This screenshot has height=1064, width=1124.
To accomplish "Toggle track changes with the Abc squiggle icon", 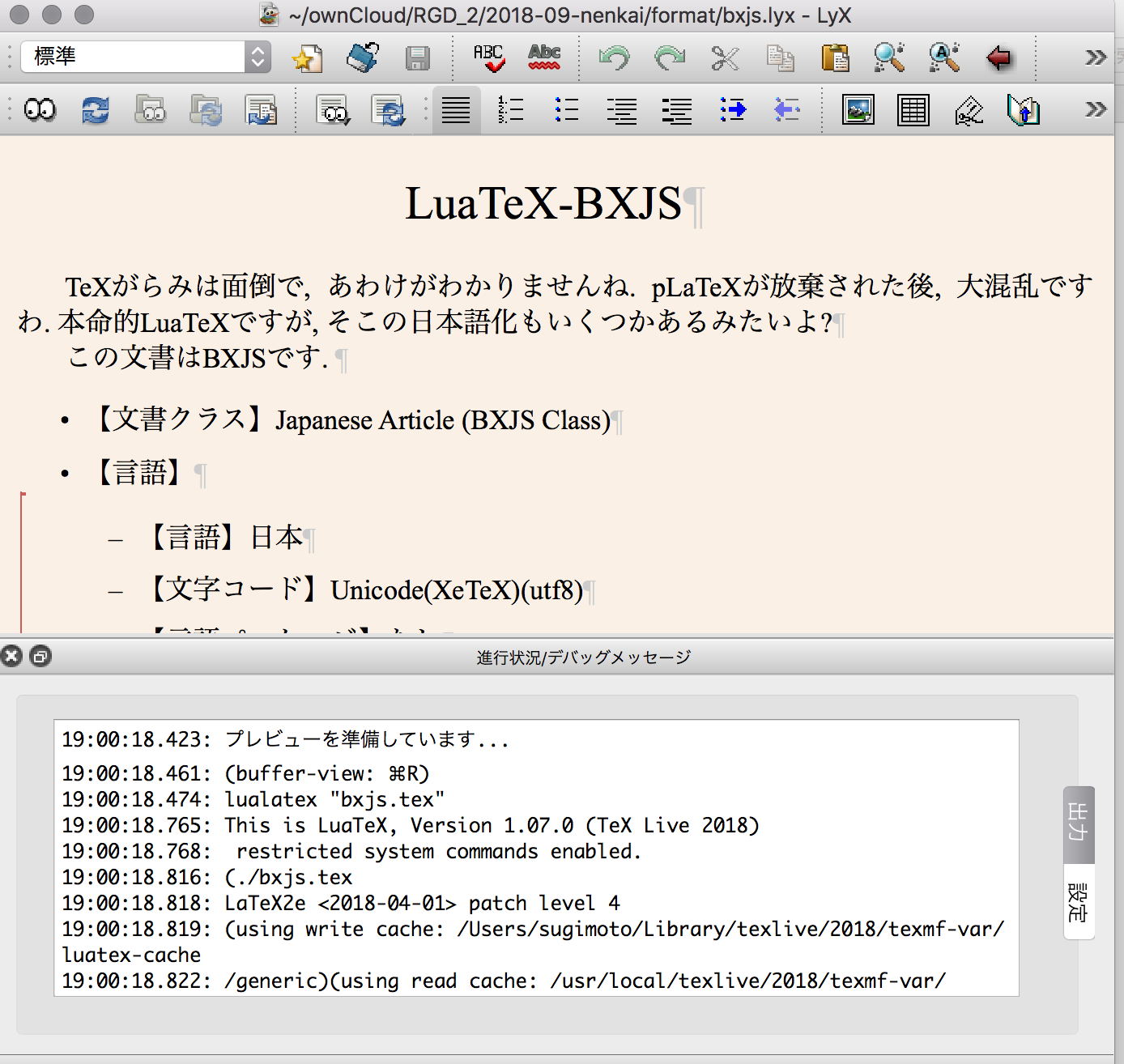I will (544, 57).
